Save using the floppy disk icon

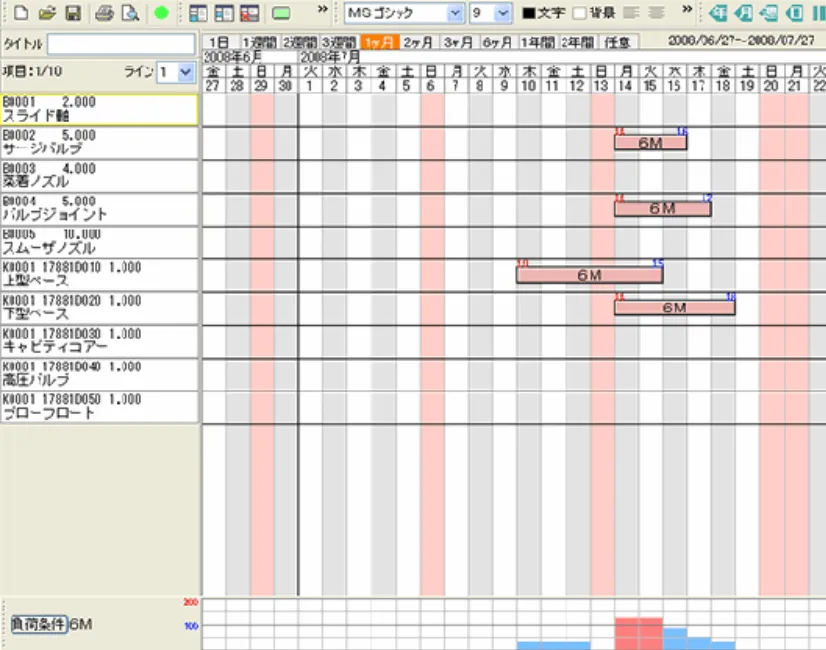[72, 14]
